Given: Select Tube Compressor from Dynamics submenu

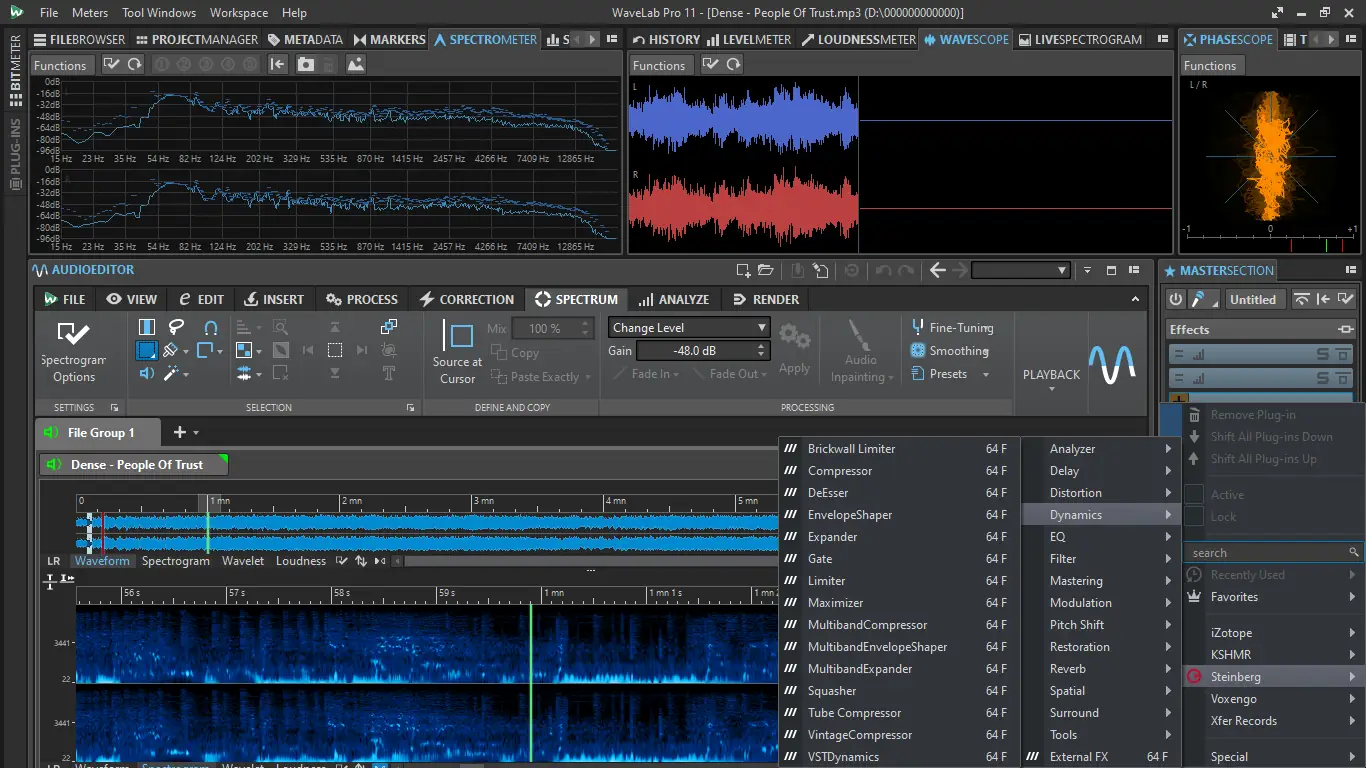Looking at the screenshot, I should (x=854, y=713).
